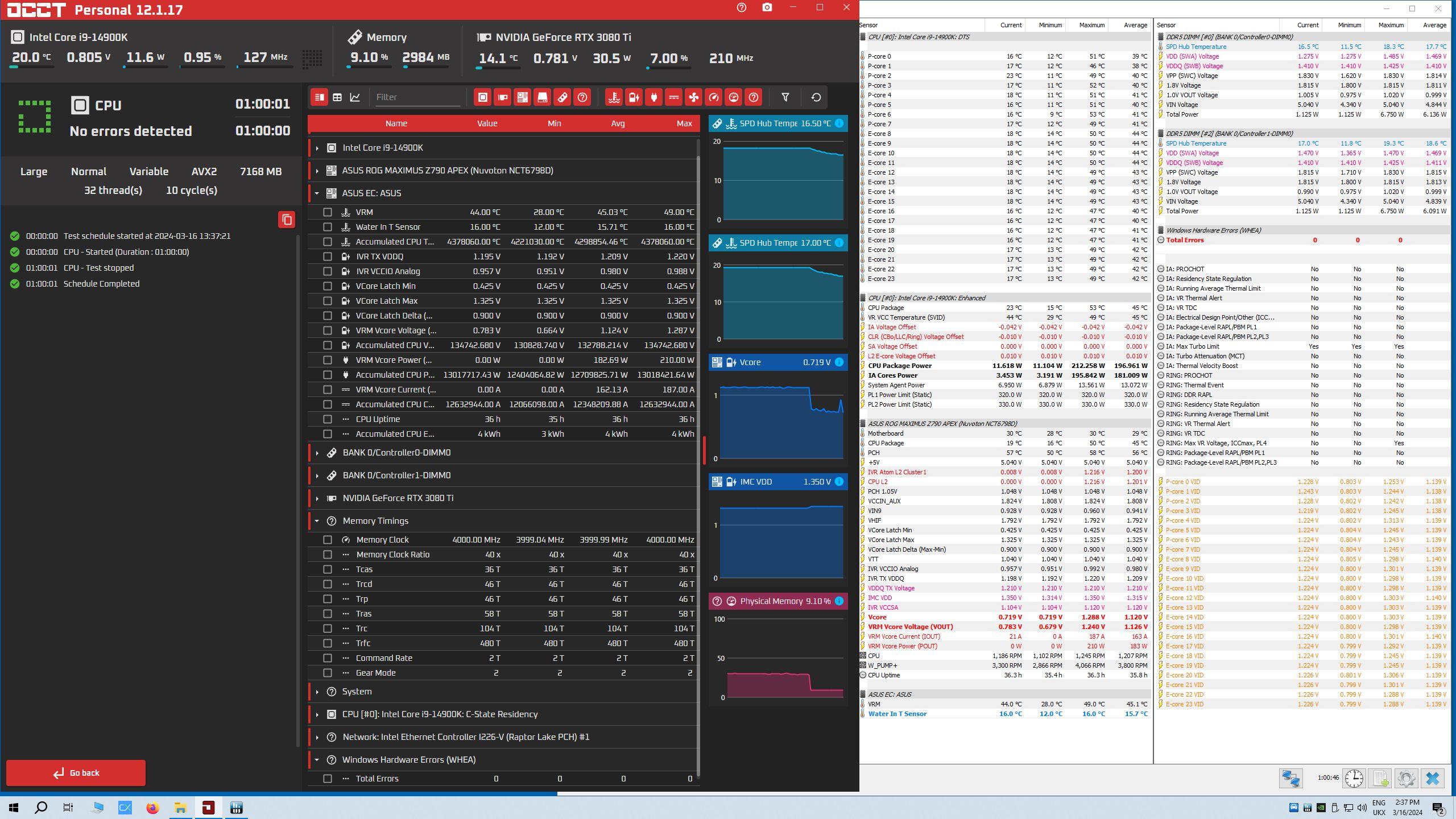Viewport: 1456px width, 819px height.
Task: Check the Gear Mode row checkbox
Action: click(x=328, y=673)
